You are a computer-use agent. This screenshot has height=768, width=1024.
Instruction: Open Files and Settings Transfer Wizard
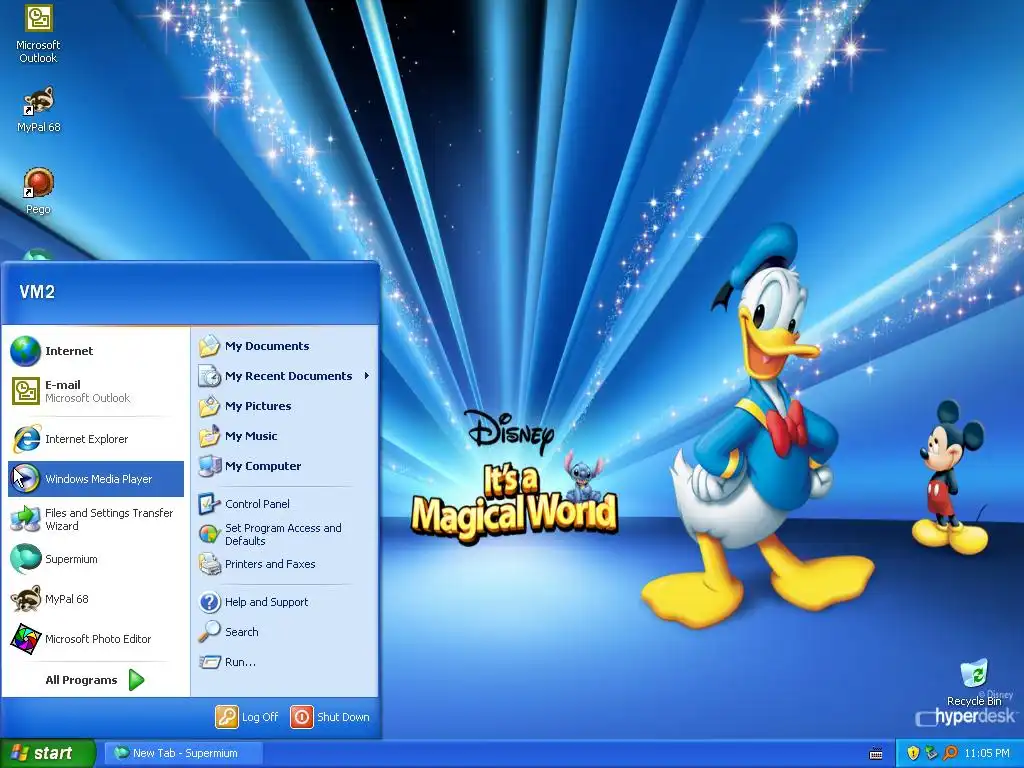(96, 519)
